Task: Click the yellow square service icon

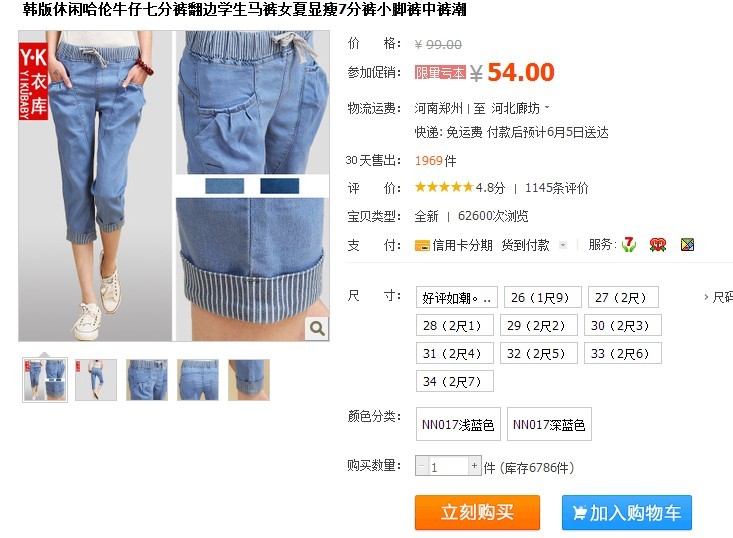Action: pyautogui.click(x=687, y=244)
